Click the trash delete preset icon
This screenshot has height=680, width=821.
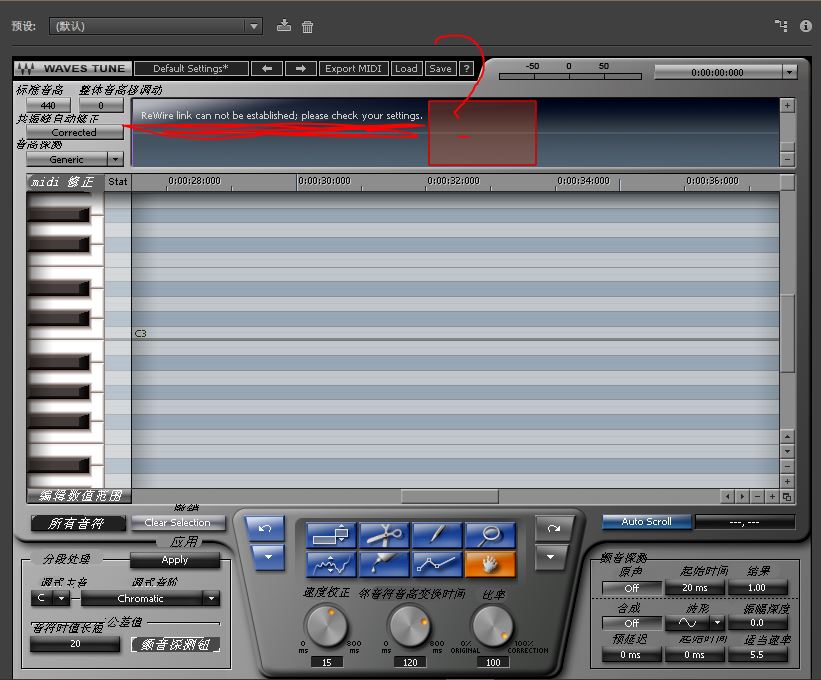coord(307,26)
